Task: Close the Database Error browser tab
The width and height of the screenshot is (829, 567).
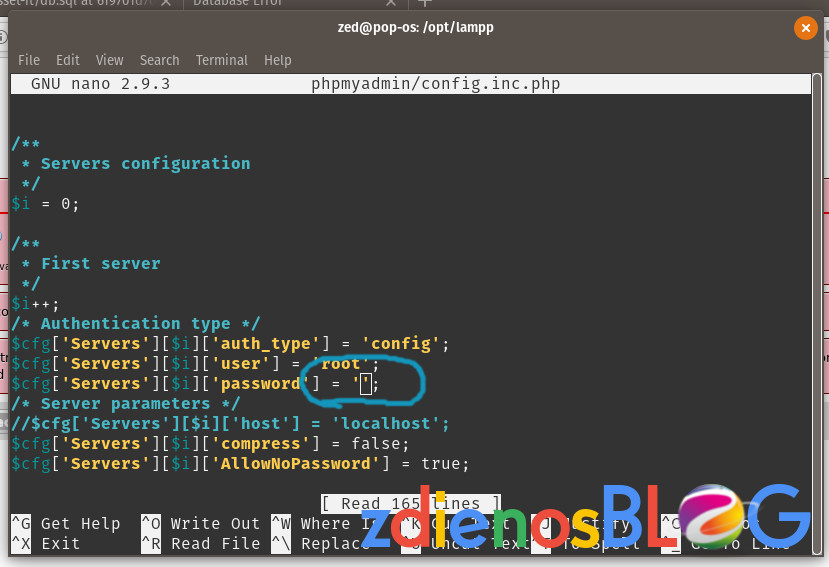Action: pos(391,3)
